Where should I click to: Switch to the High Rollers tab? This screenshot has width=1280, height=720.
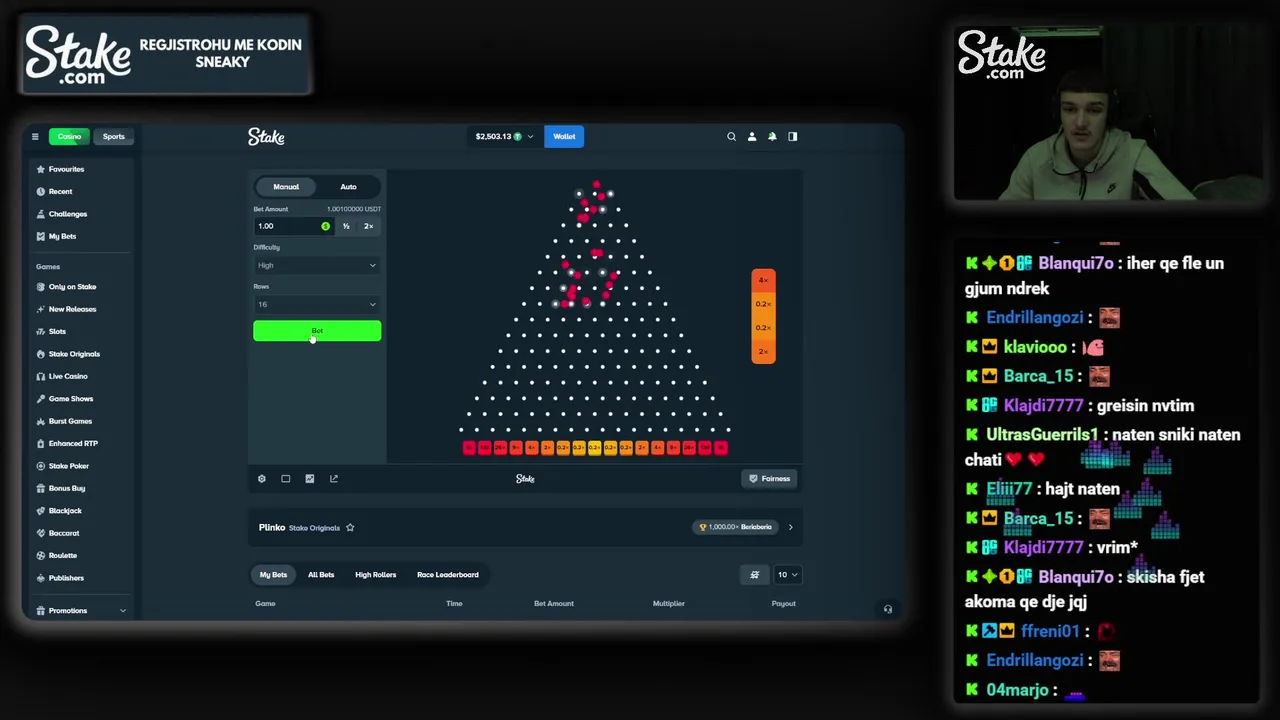coord(376,575)
